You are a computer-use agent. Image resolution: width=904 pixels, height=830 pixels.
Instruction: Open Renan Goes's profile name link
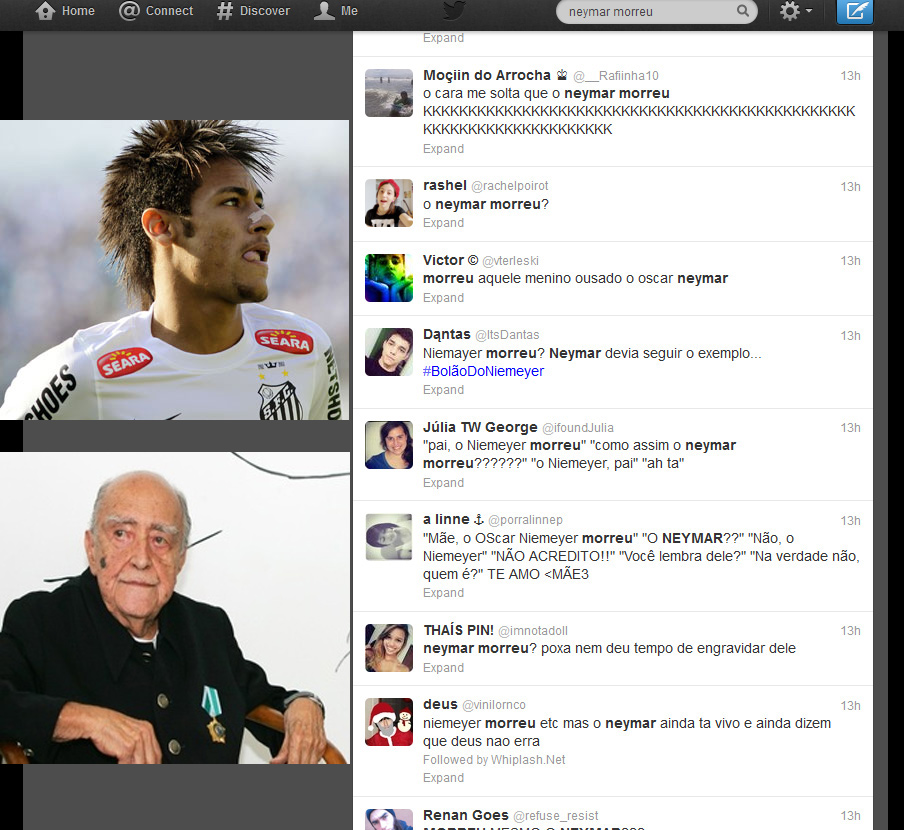(x=466, y=815)
